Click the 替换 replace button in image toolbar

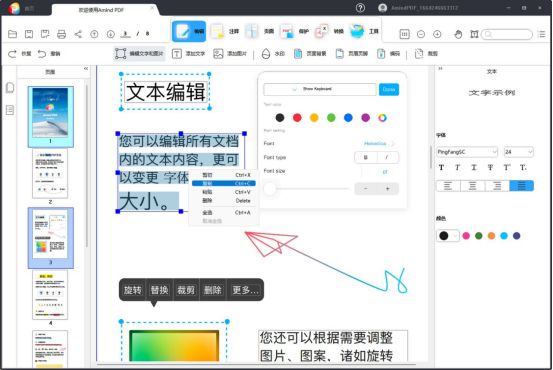tap(159, 290)
